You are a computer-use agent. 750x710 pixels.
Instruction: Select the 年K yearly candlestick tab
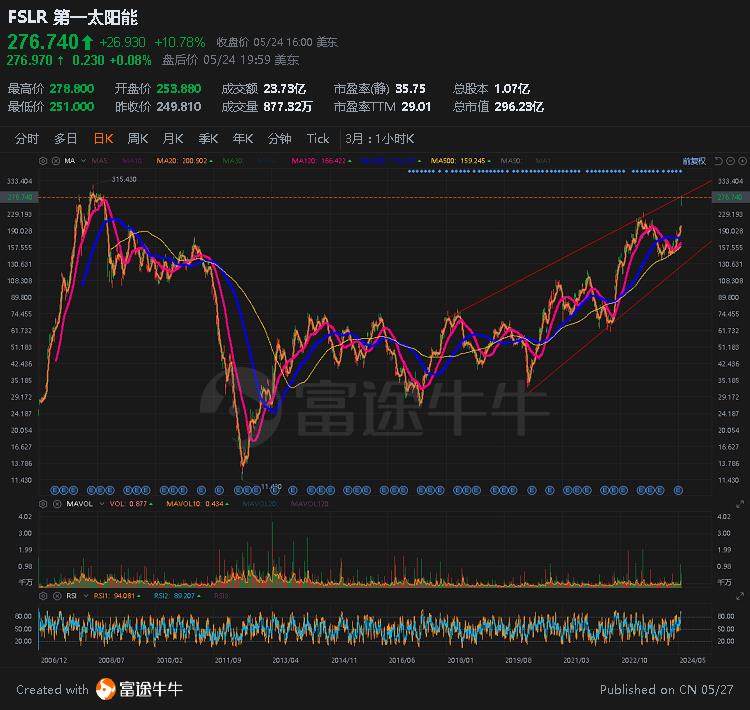(x=243, y=139)
